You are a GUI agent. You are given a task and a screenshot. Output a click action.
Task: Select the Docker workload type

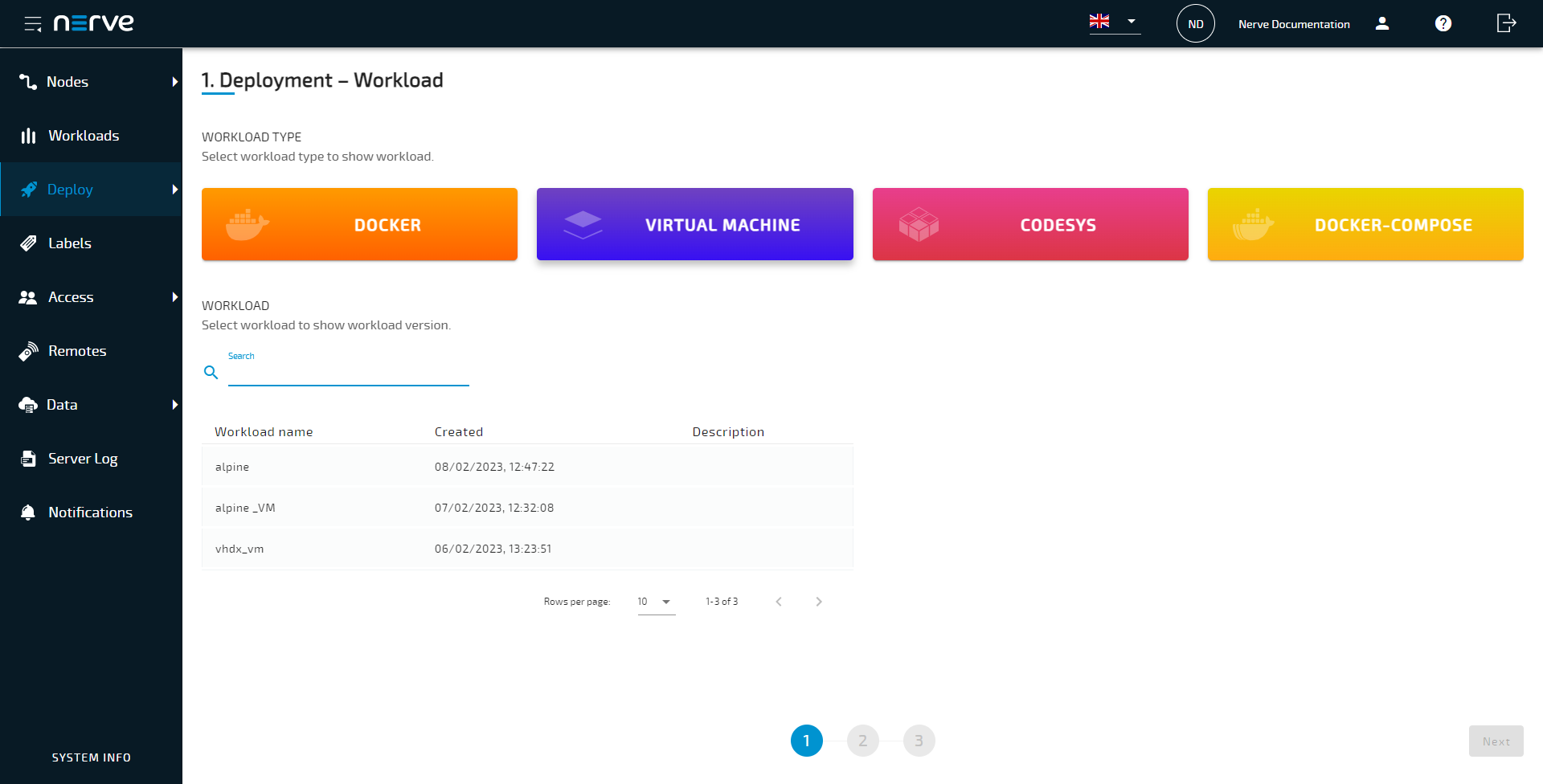359,224
